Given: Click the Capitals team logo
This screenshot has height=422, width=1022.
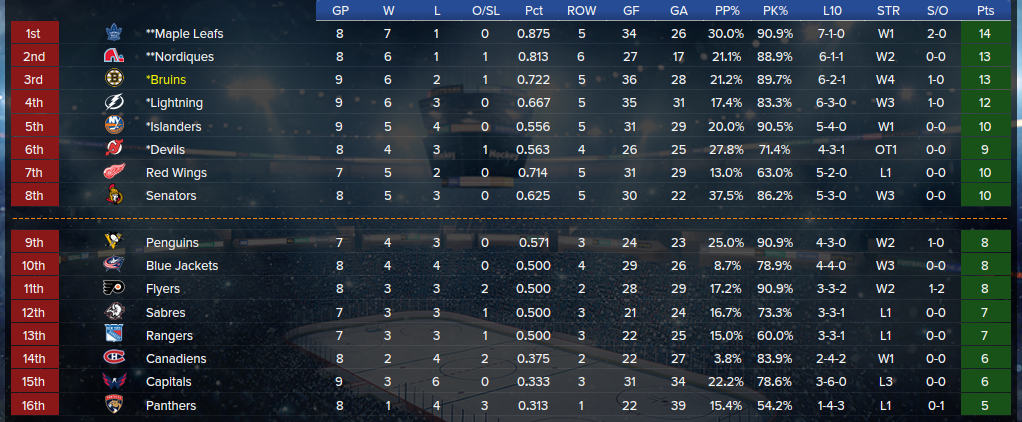Looking at the screenshot, I should 114,382.
